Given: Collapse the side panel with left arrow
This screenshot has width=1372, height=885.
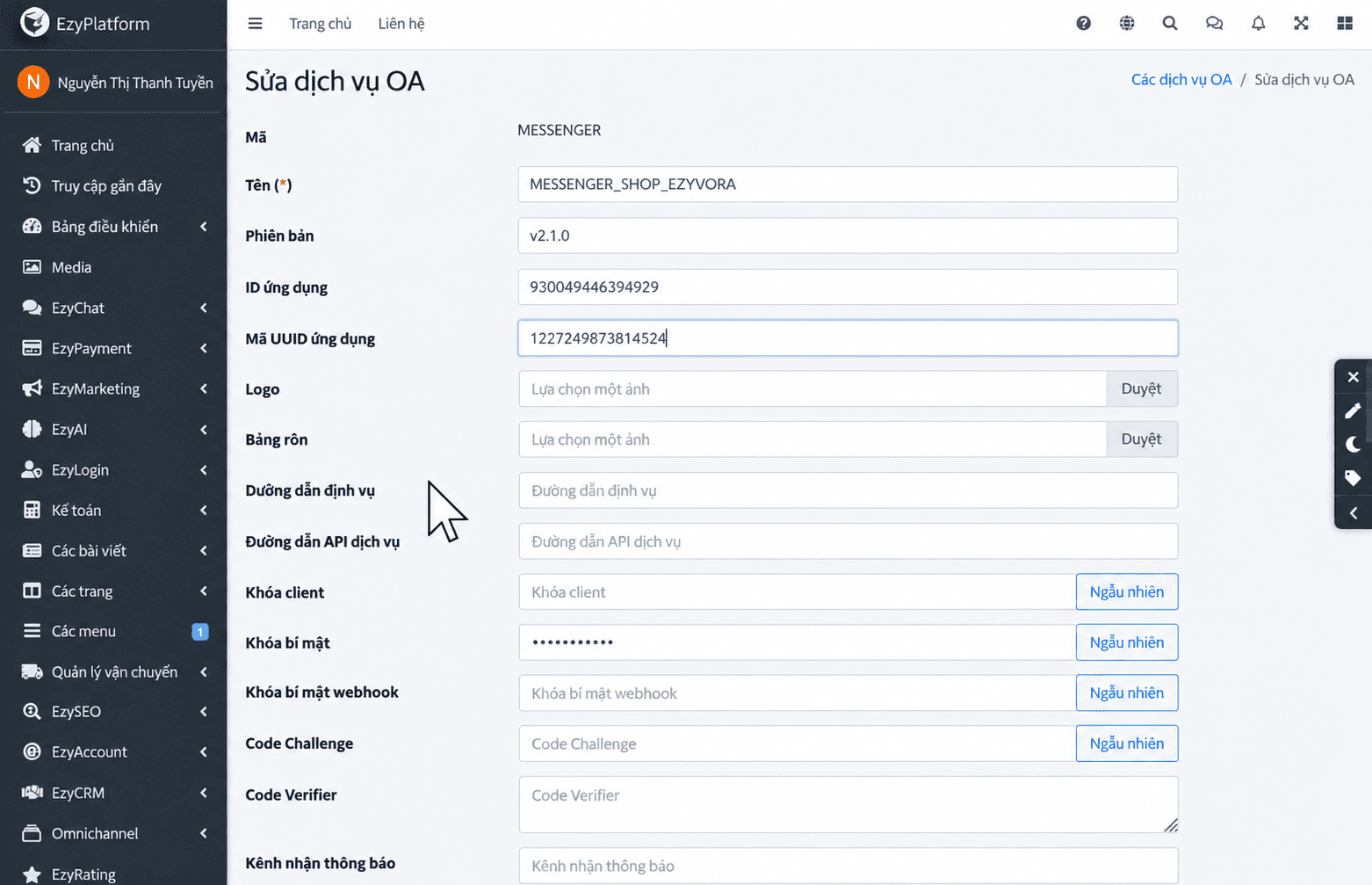Looking at the screenshot, I should pos(1353,512).
